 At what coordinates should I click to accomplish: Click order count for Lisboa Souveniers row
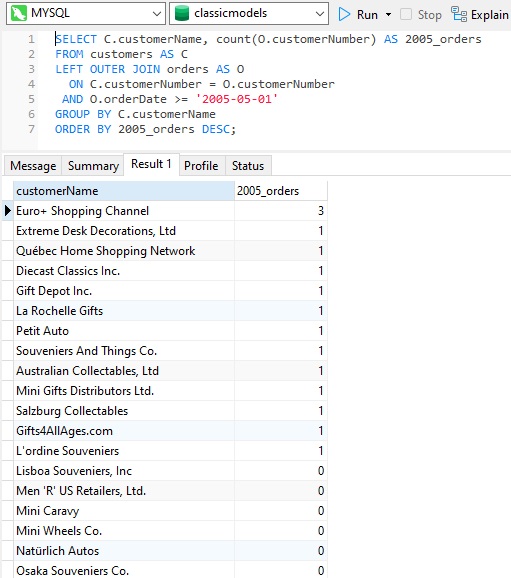(281, 471)
